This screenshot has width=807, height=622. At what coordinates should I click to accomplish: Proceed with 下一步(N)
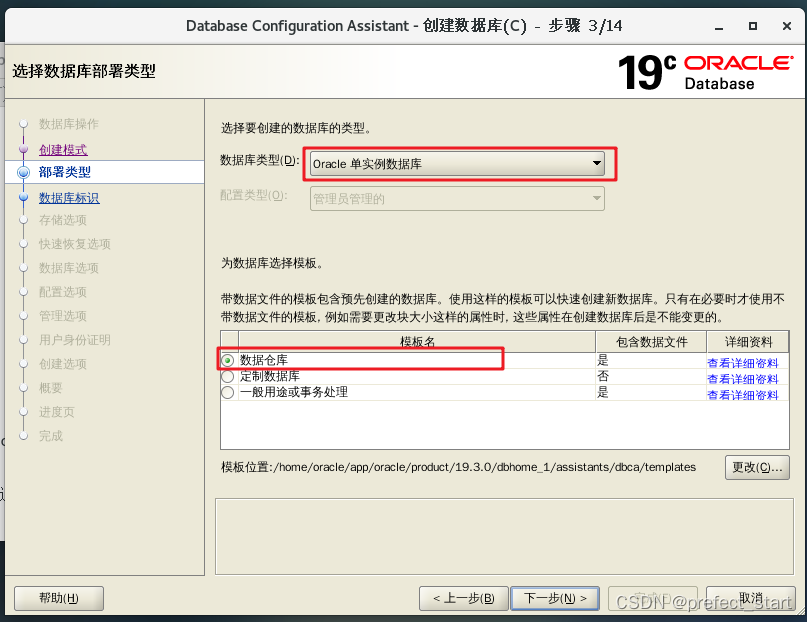click(x=555, y=598)
